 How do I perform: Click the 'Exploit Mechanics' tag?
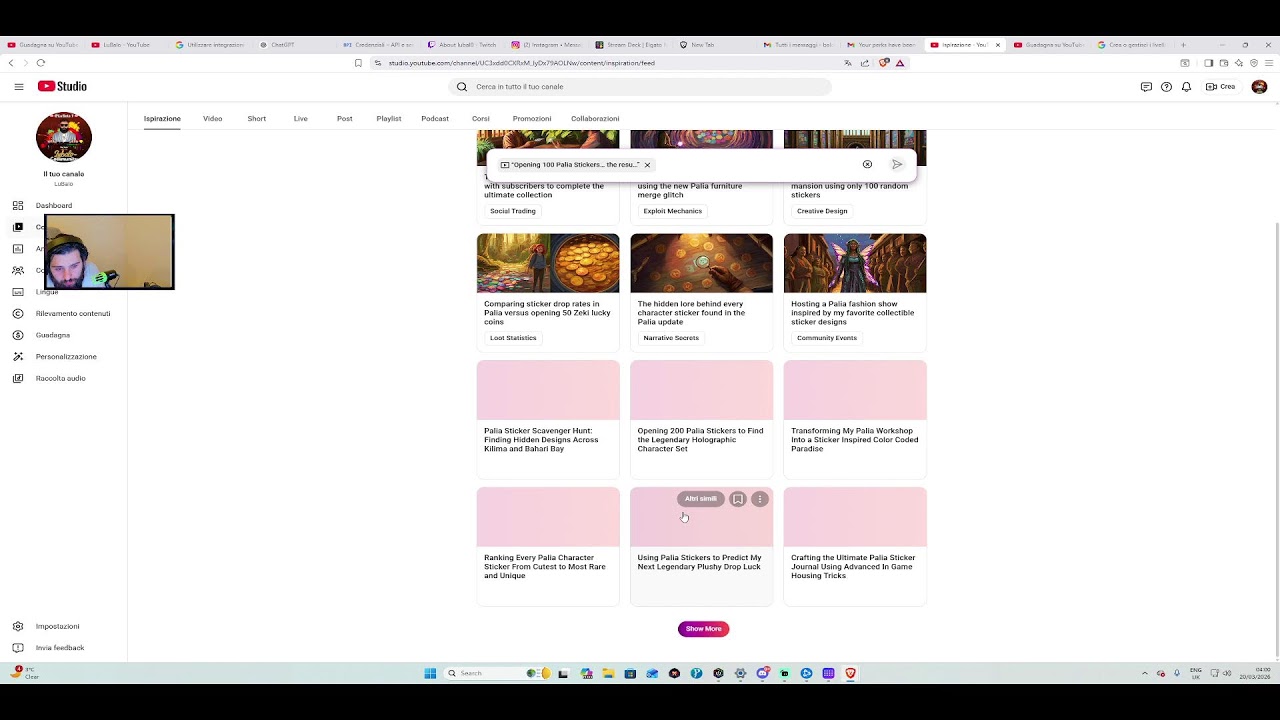click(672, 211)
